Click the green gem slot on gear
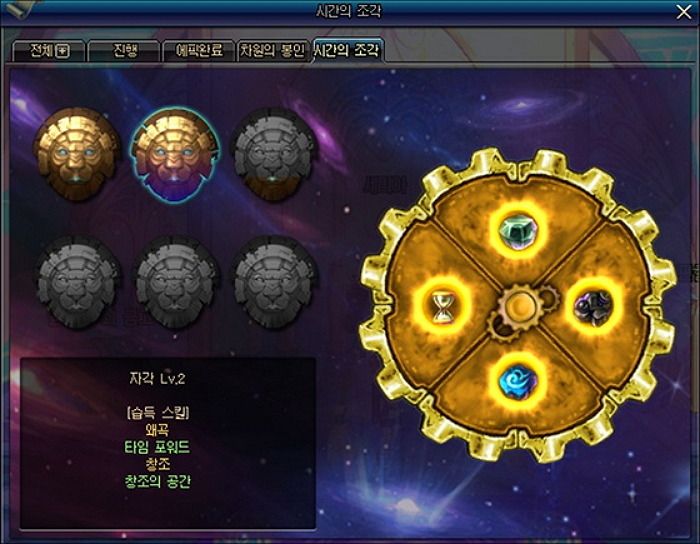700x544 pixels. [518, 230]
